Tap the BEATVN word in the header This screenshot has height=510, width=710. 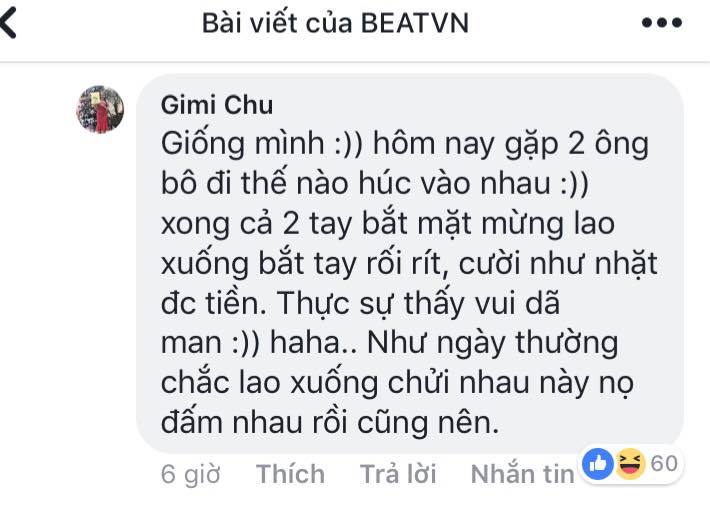tap(415, 23)
